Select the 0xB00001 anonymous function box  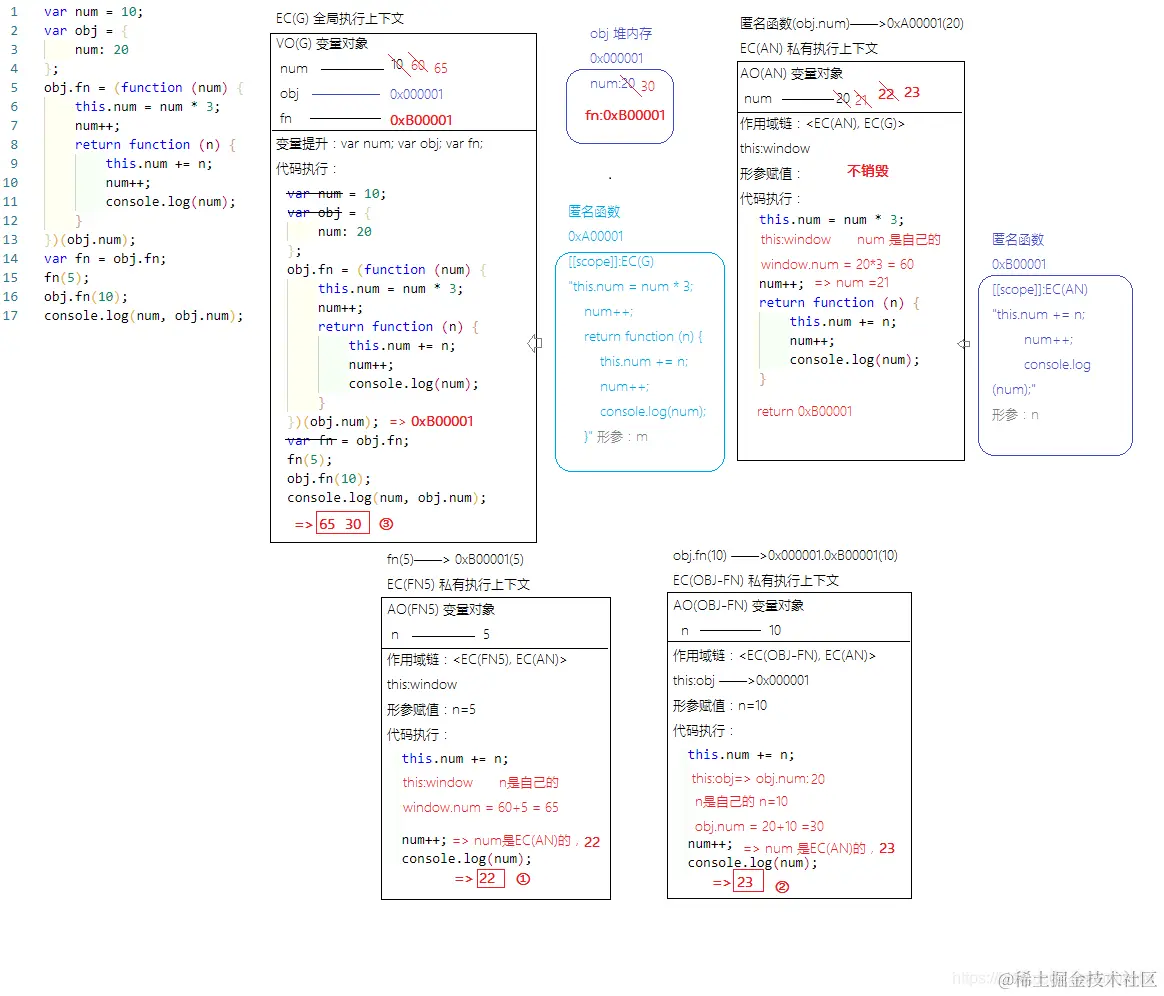click(1055, 365)
